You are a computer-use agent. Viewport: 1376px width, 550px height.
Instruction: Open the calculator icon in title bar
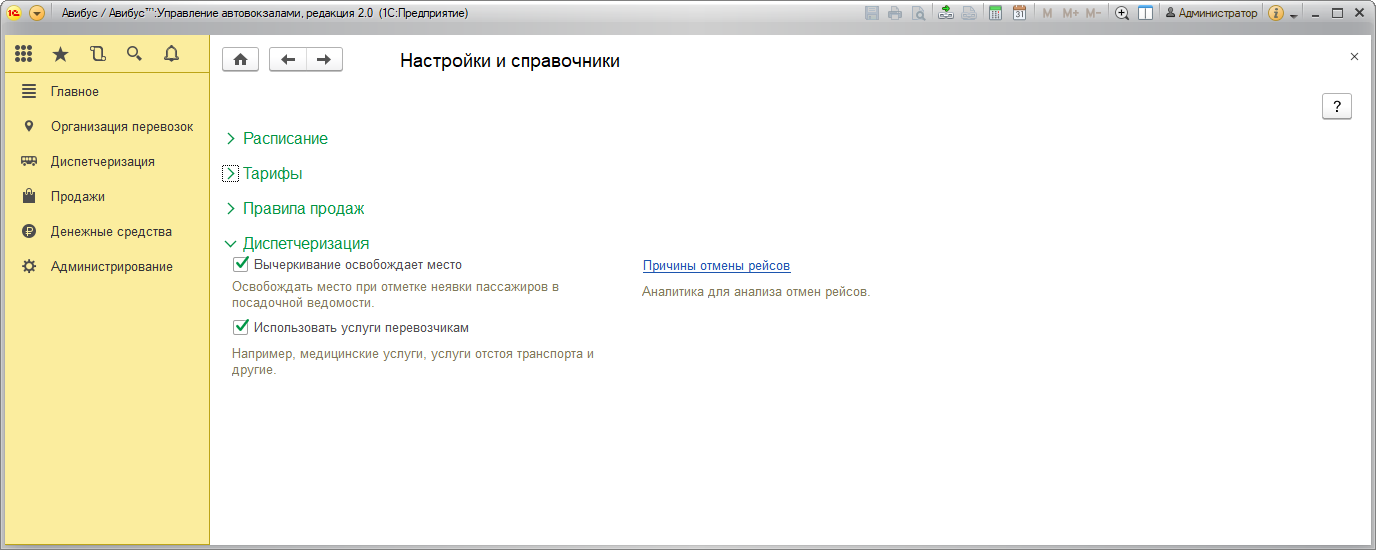(x=995, y=13)
